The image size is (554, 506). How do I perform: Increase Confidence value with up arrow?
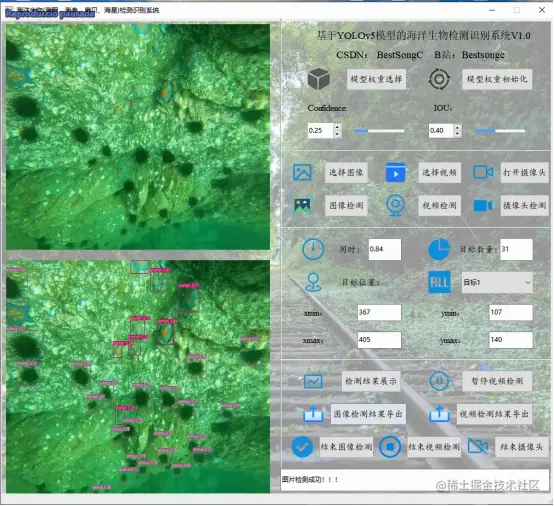[x=337, y=127]
